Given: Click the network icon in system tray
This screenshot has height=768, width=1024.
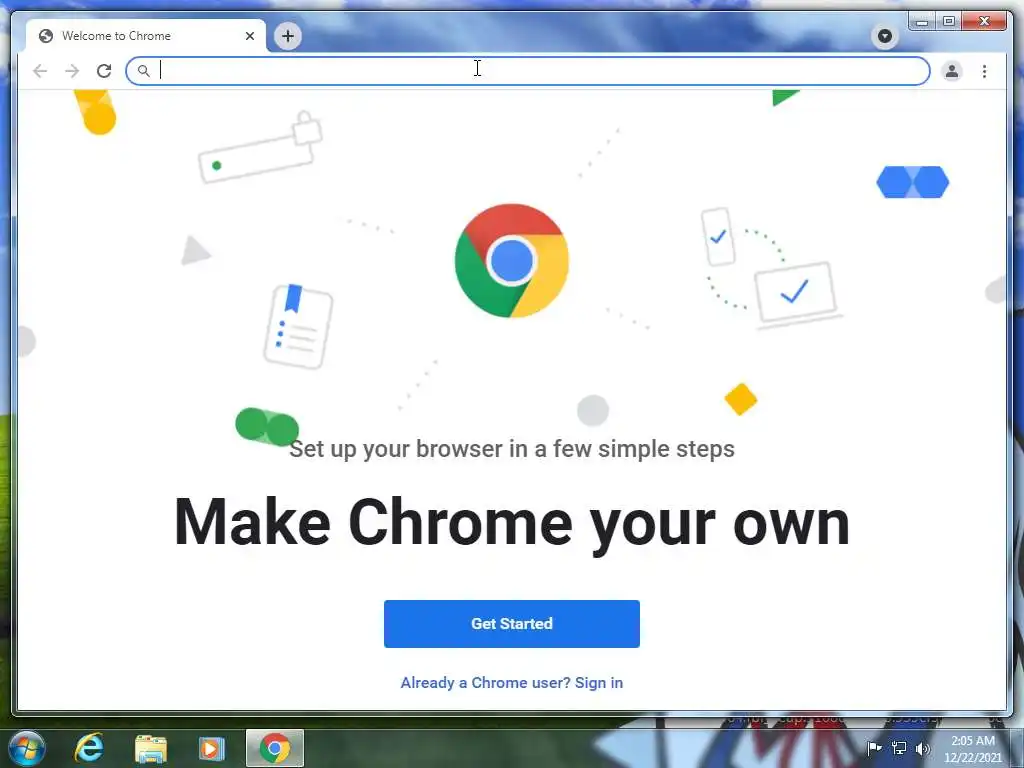Looking at the screenshot, I should [x=899, y=748].
